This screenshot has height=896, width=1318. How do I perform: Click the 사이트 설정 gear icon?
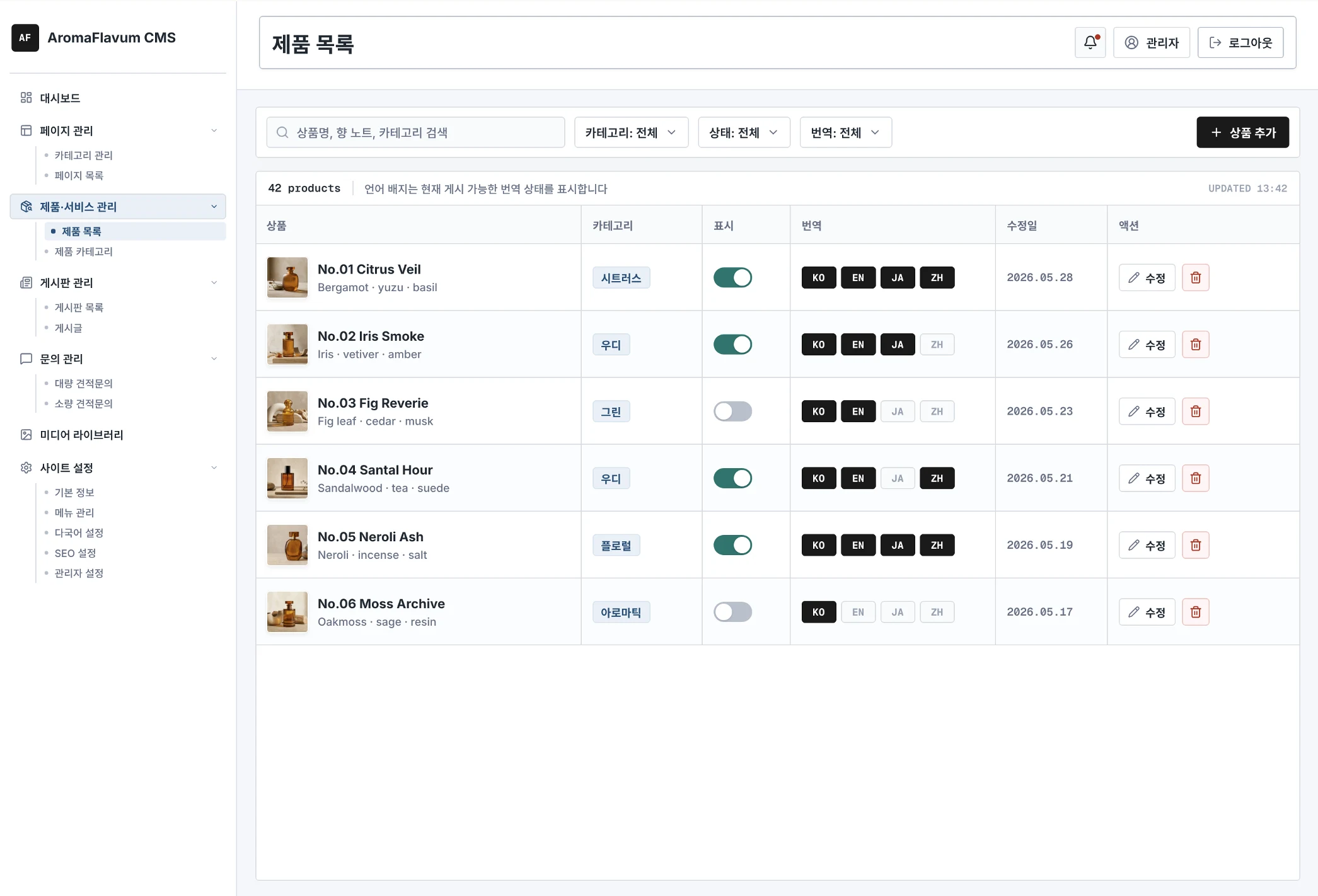click(x=26, y=468)
